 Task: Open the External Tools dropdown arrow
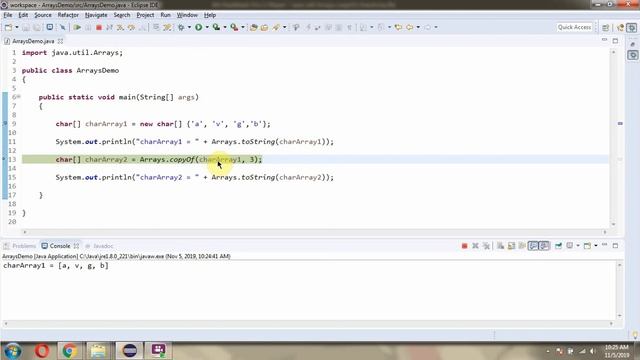pos(243,27)
